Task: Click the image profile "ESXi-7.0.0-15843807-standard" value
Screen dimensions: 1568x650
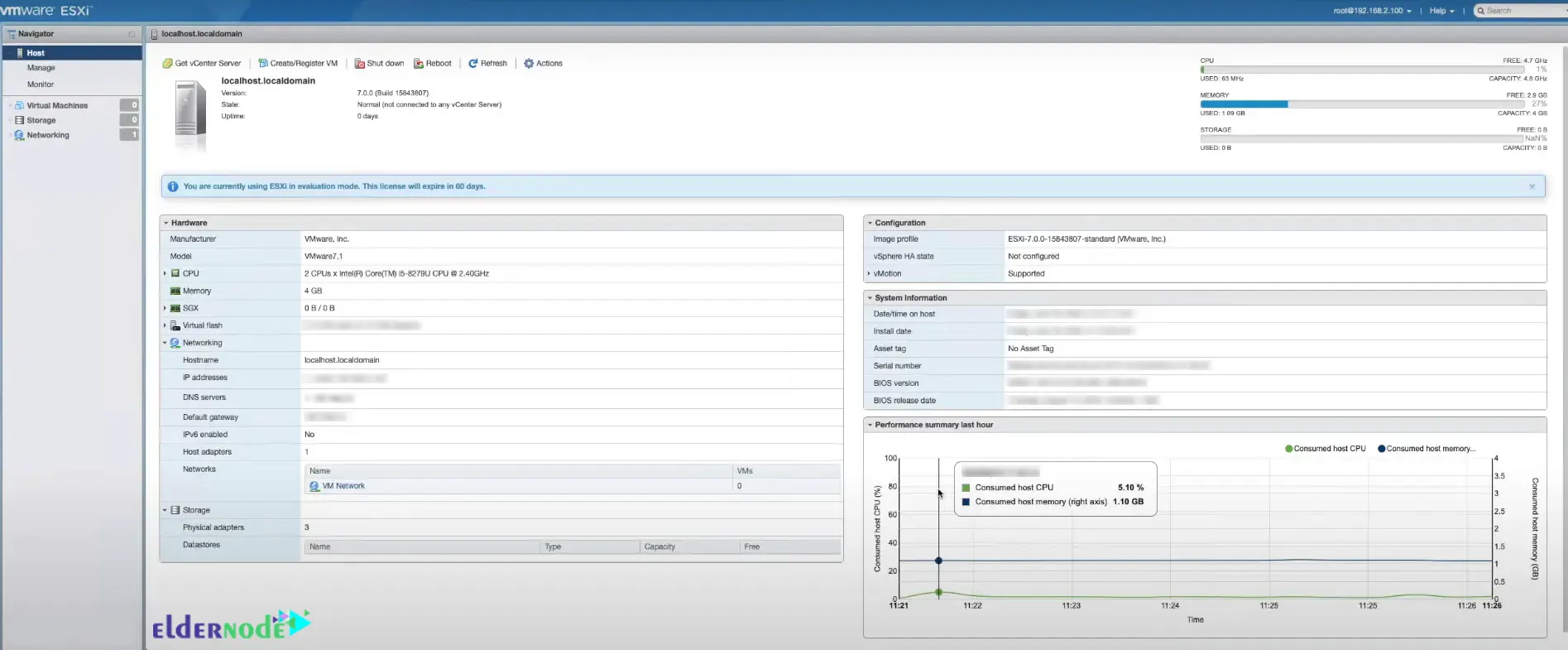Action: coord(1086,239)
